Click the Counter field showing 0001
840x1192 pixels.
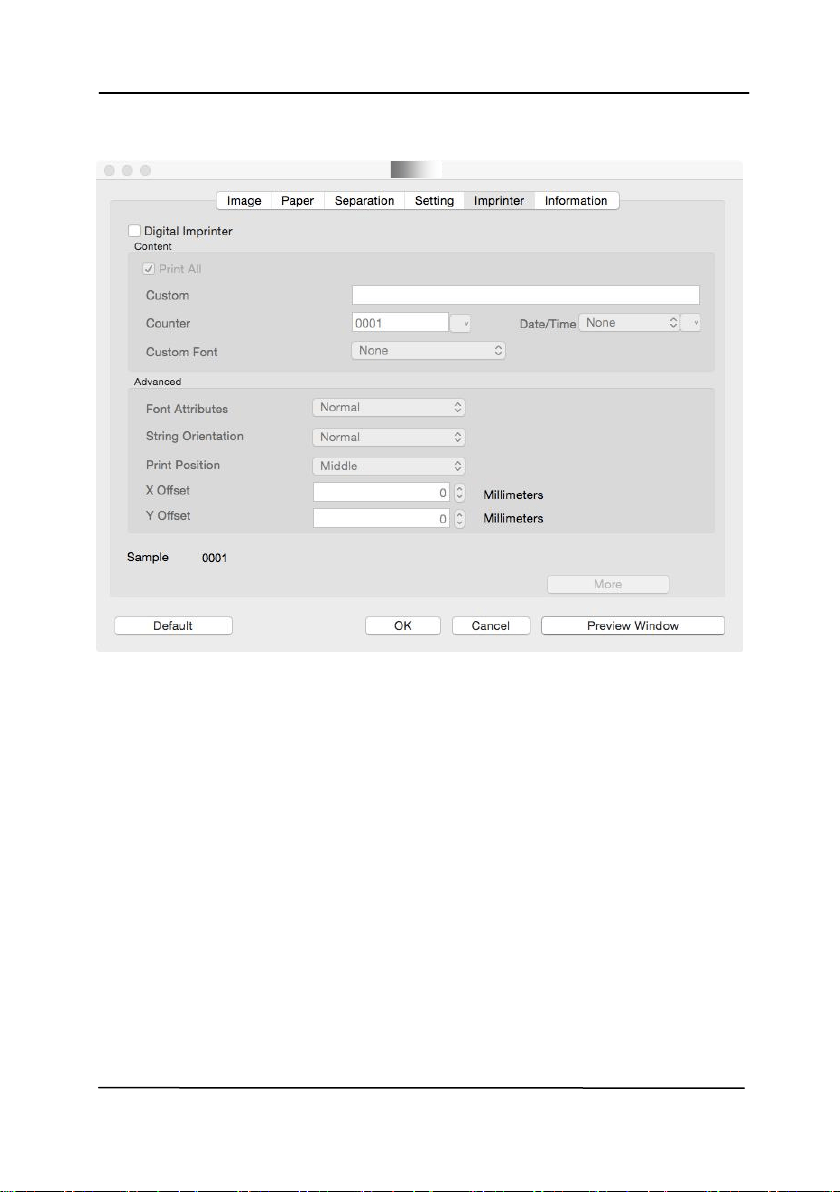[400, 322]
